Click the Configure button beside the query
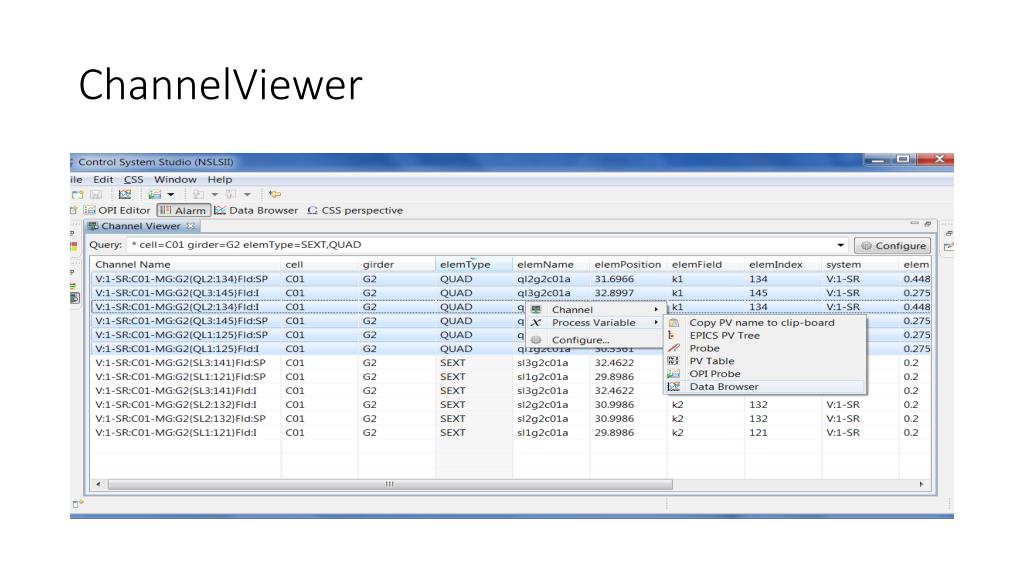This screenshot has height=576, width=1024. tap(893, 246)
